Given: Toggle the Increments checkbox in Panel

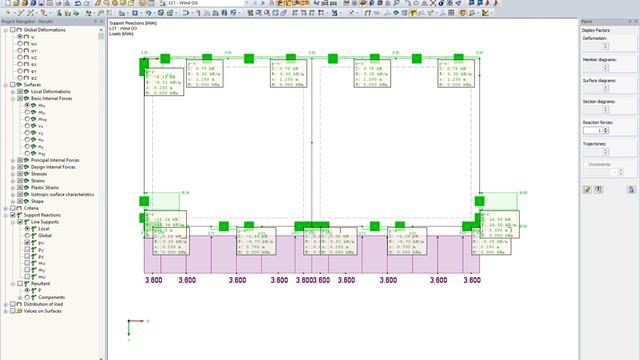Looking at the screenshot, I should point(586,164).
